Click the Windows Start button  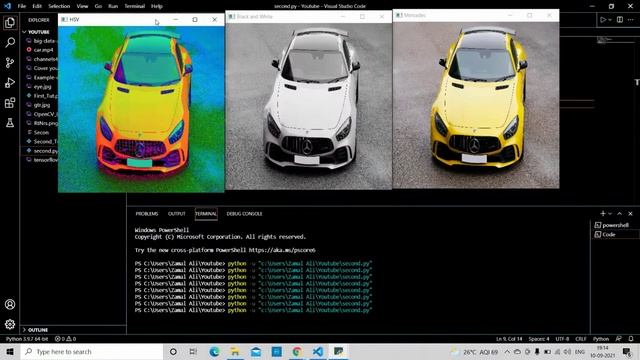pos(10,351)
